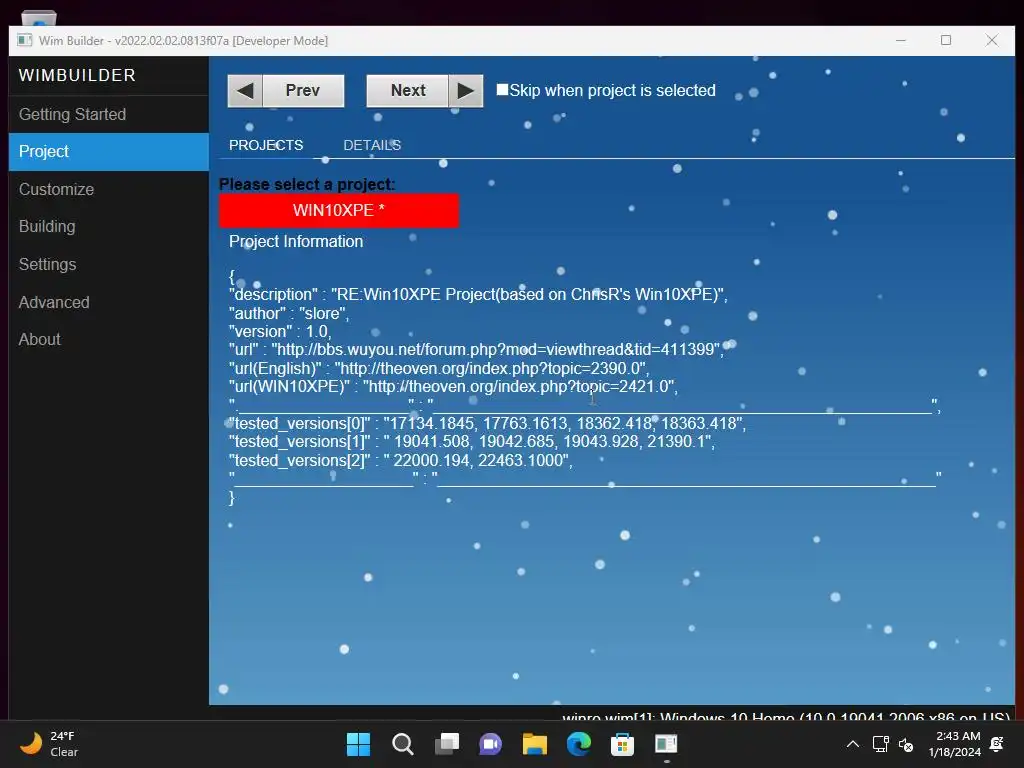This screenshot has width=1024, height=768.
Task: Maximize the Wim Builder window
Action: (946, 40)
